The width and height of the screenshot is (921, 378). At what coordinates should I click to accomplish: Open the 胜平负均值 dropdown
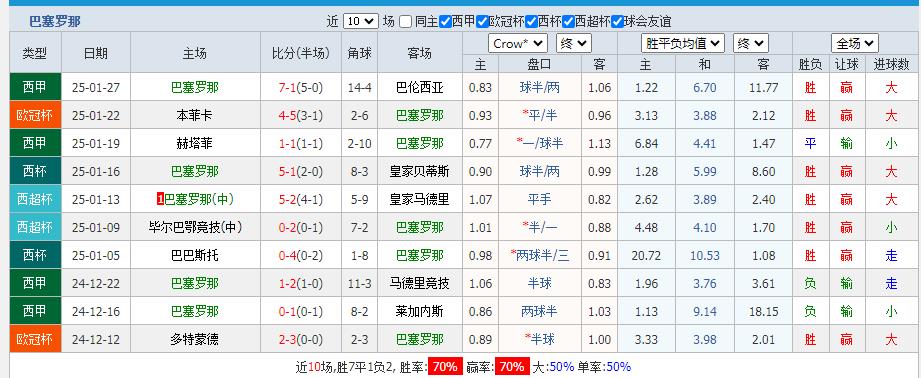[x=683, y=43]
